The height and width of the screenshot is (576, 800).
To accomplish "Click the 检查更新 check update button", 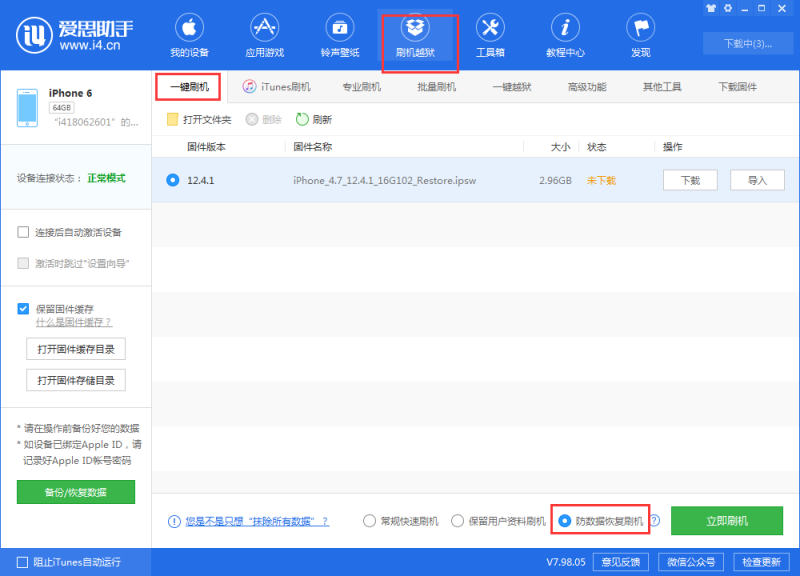I will point(761,562).
